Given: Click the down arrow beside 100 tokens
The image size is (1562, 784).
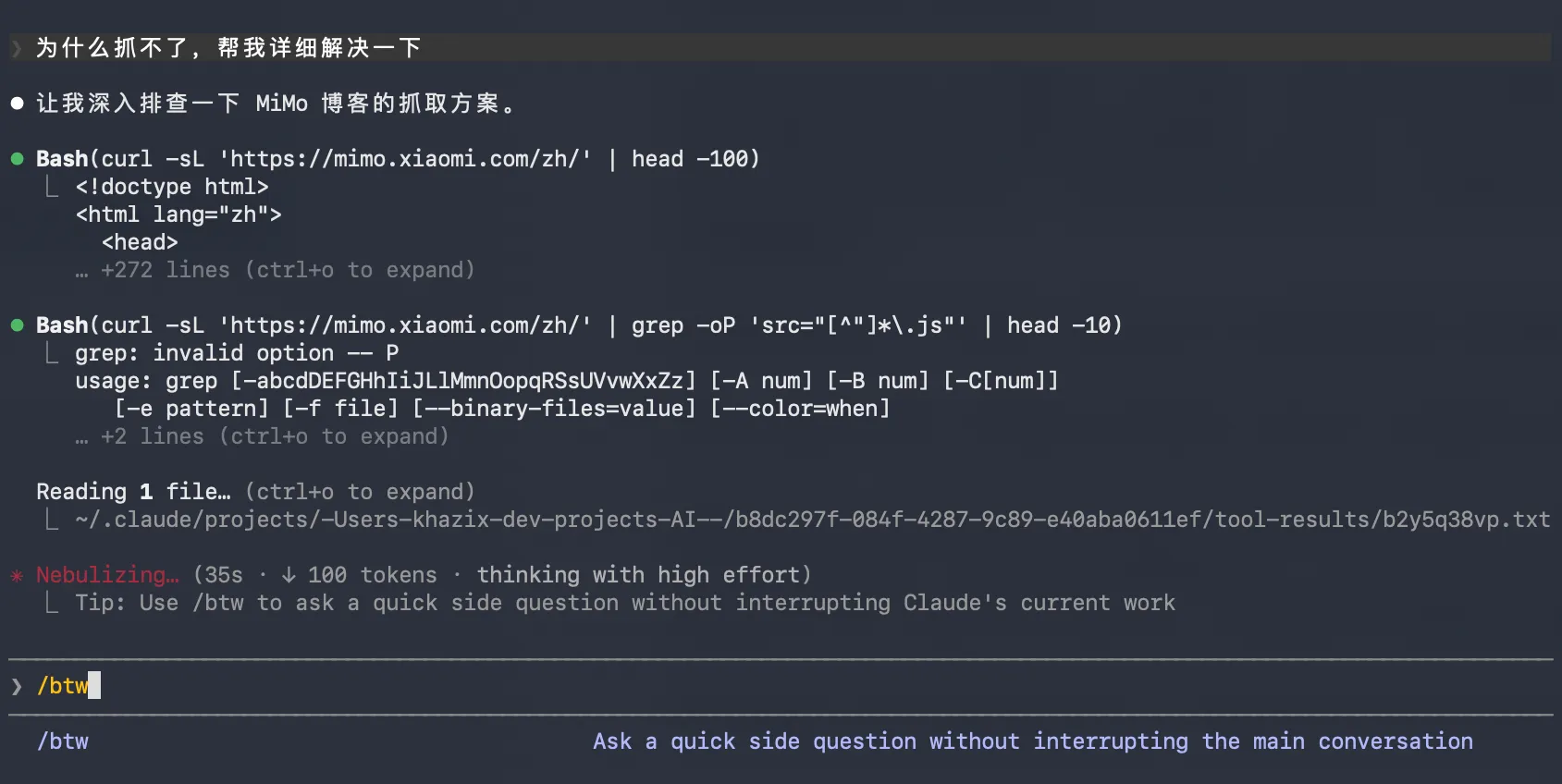Looking at the screenshot, I should coord(289,575).
